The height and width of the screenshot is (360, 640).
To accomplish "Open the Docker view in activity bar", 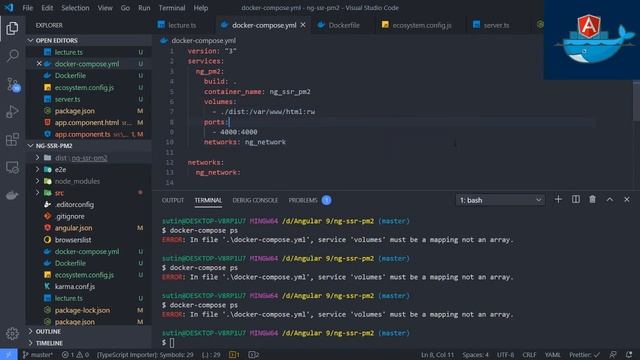I will click(12, 195).
